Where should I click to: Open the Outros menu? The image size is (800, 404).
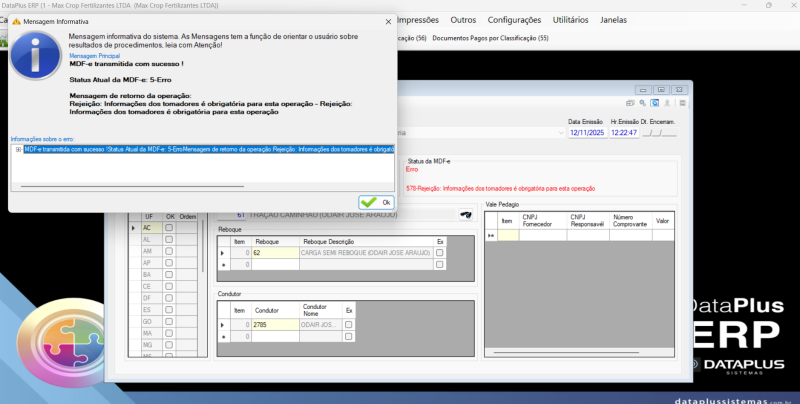pos(463,20)
